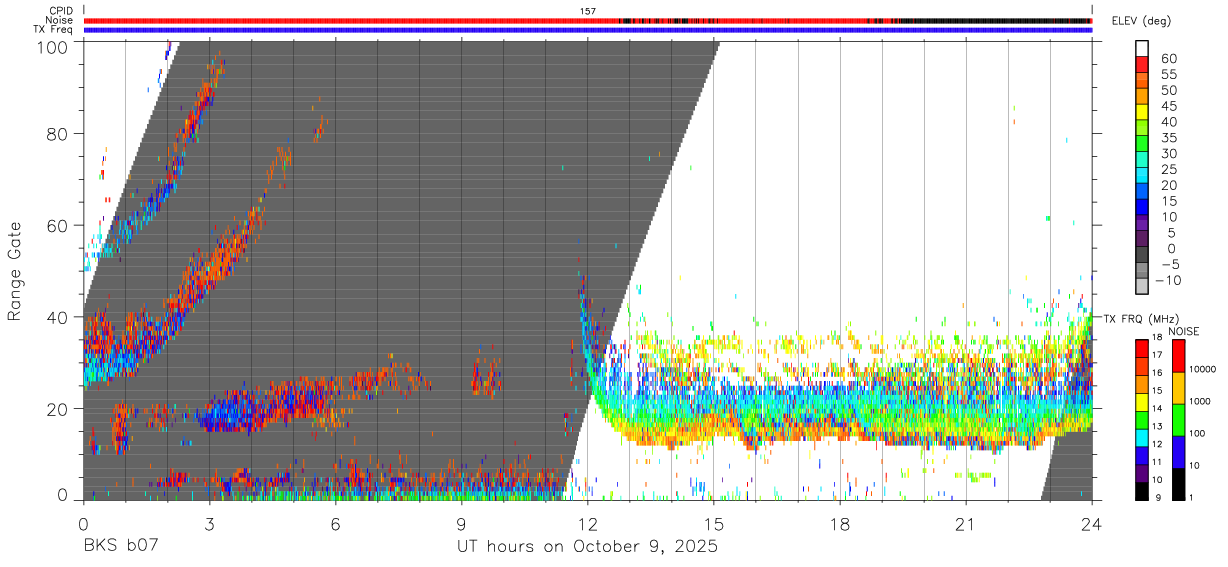Click the 60 label on the ELEV scale
This screenshot has width=1228, height=567.
click(x=1167, y=58)
